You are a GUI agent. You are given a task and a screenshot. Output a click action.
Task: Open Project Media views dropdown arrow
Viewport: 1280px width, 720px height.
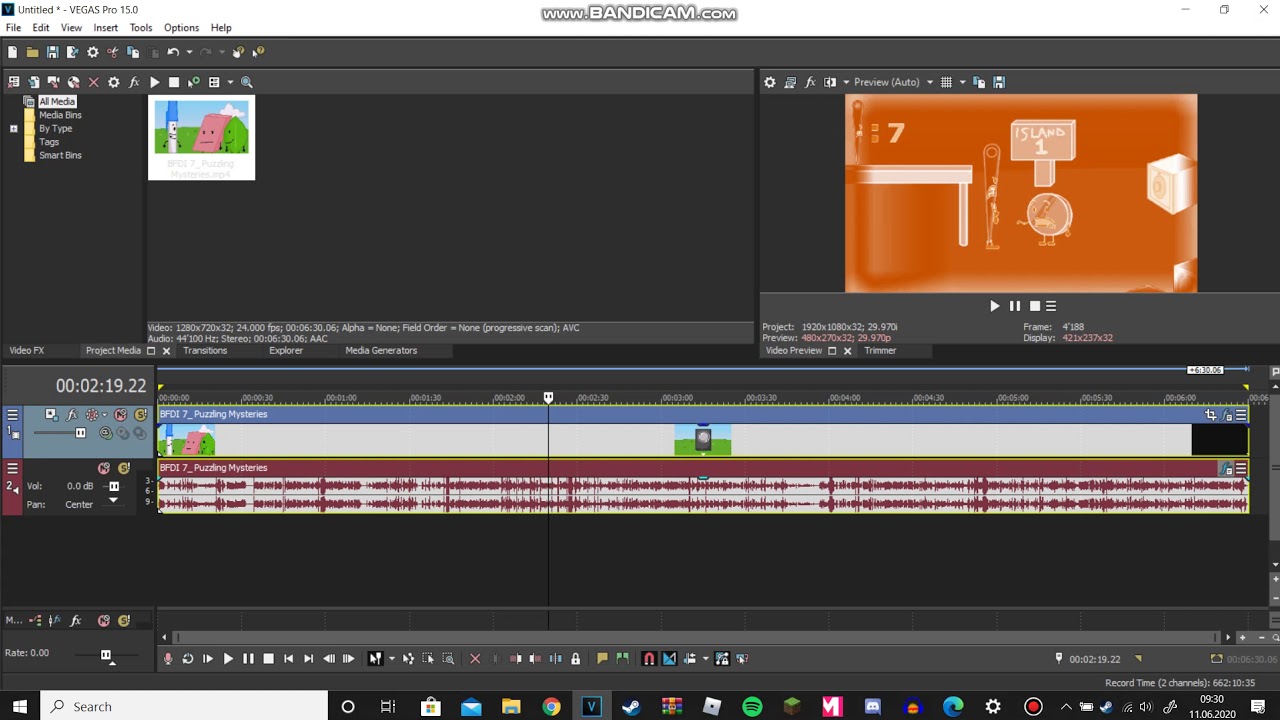230,82
